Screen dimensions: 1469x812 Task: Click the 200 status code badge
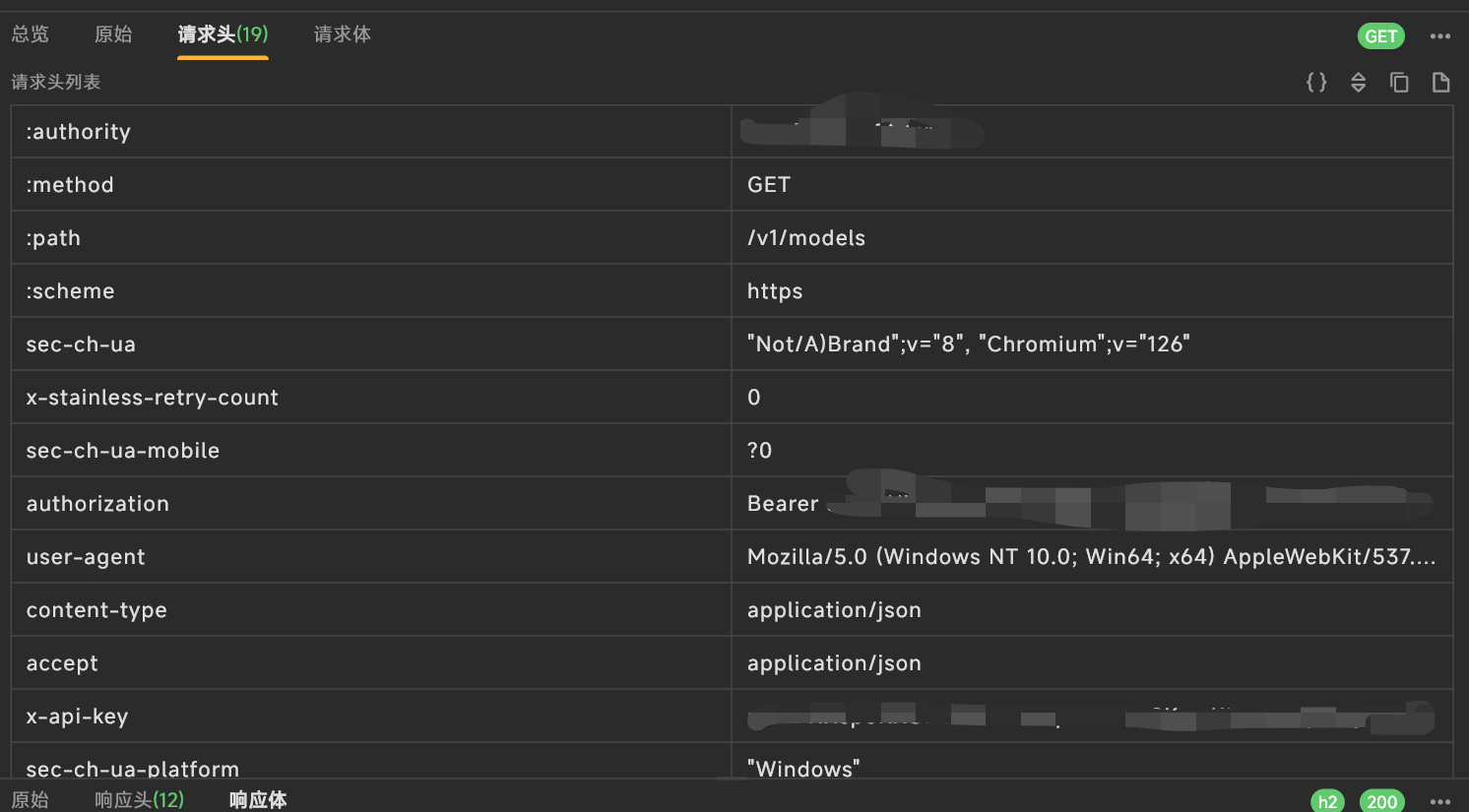[x=1382, y=801]
